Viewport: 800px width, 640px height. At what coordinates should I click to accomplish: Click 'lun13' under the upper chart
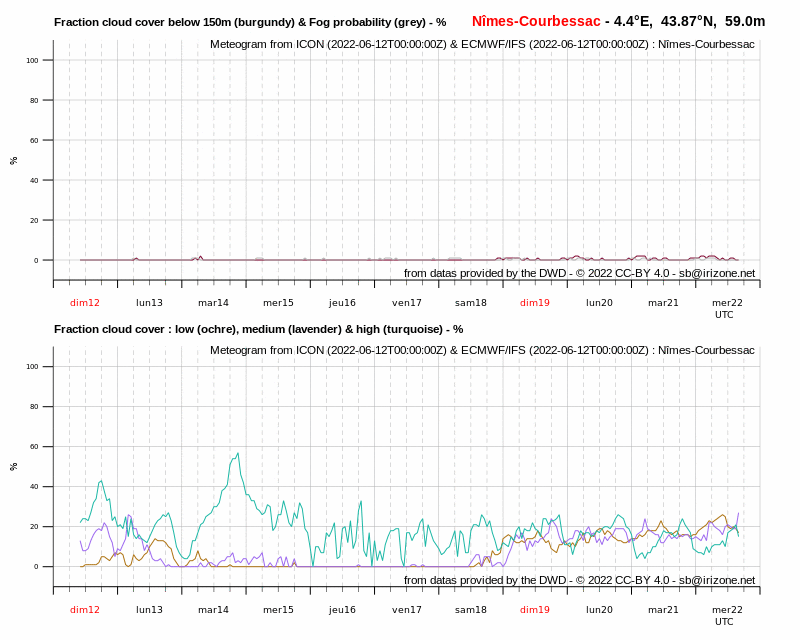point(149,303)
